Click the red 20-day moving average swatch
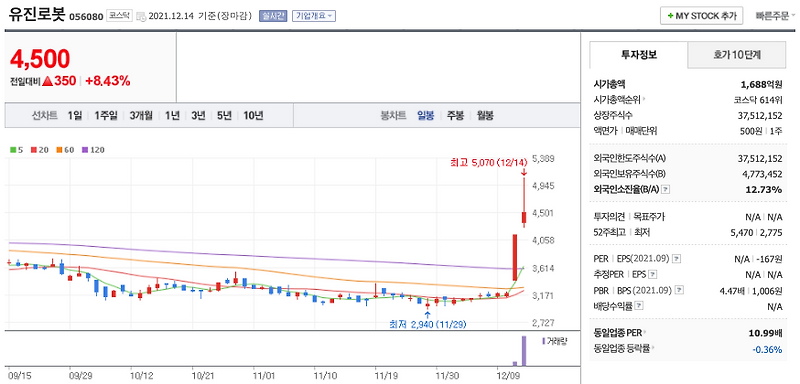The image size is (800, 384). (x=33, y=150)
